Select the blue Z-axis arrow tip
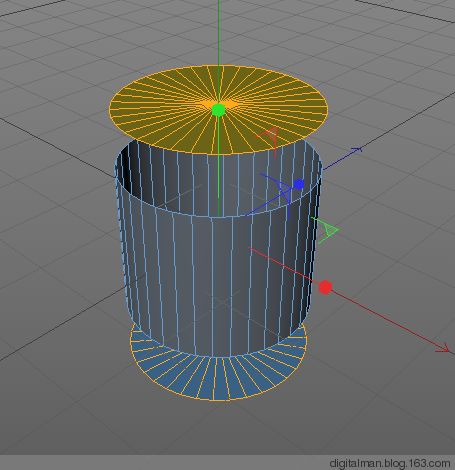The image size is (455, 470). pos(357,150)
